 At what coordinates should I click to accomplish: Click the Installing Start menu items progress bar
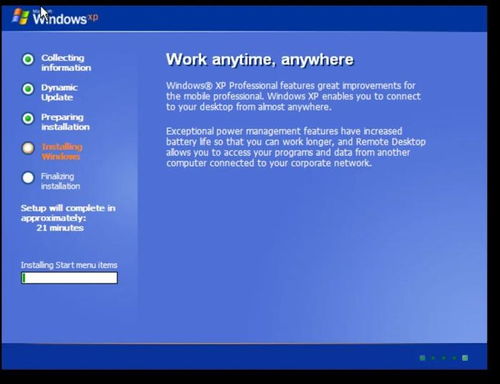[69, 278]
